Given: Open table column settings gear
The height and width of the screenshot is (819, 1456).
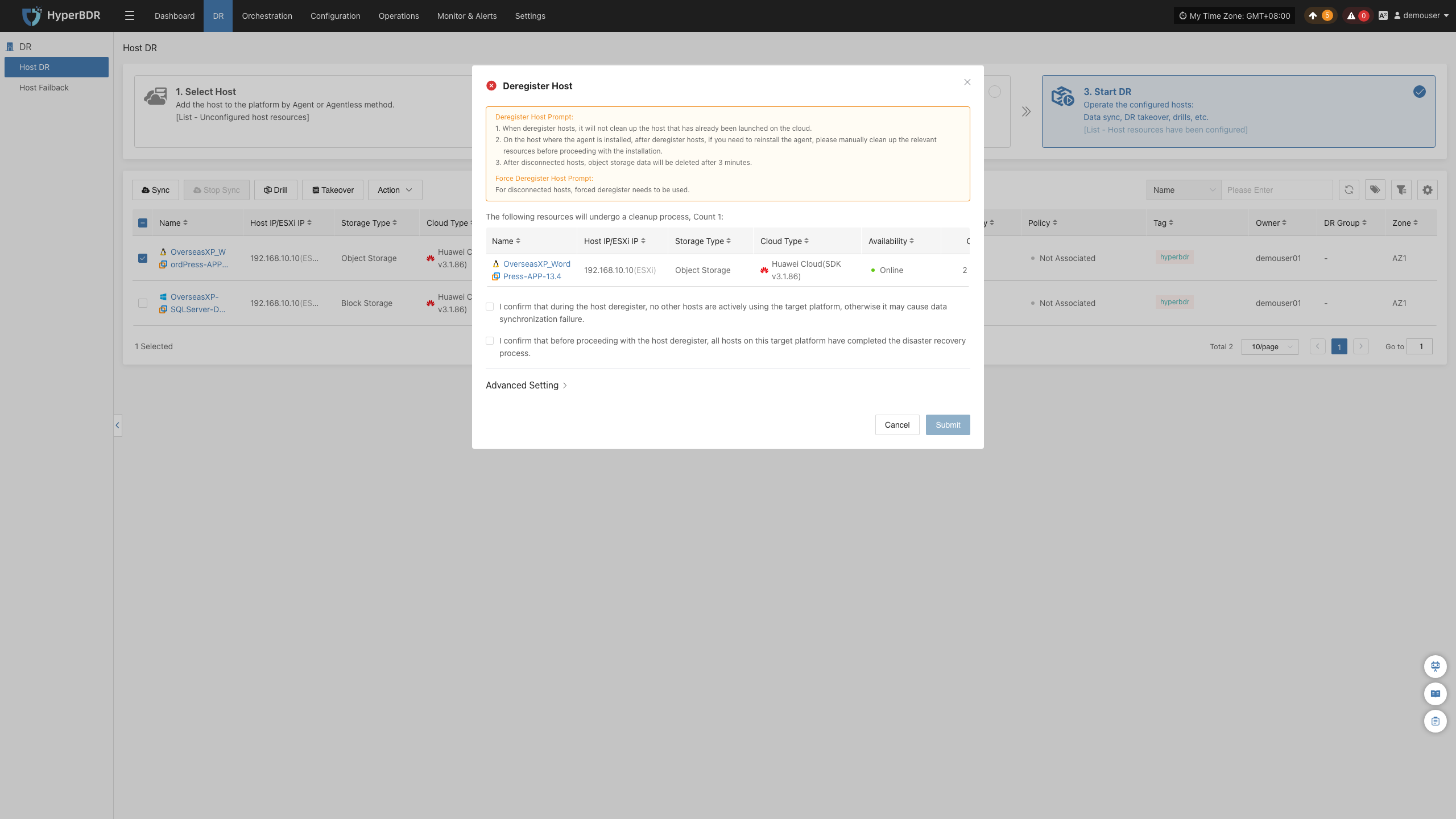Looking at the screenshot, I should (x=1427, y=190).
